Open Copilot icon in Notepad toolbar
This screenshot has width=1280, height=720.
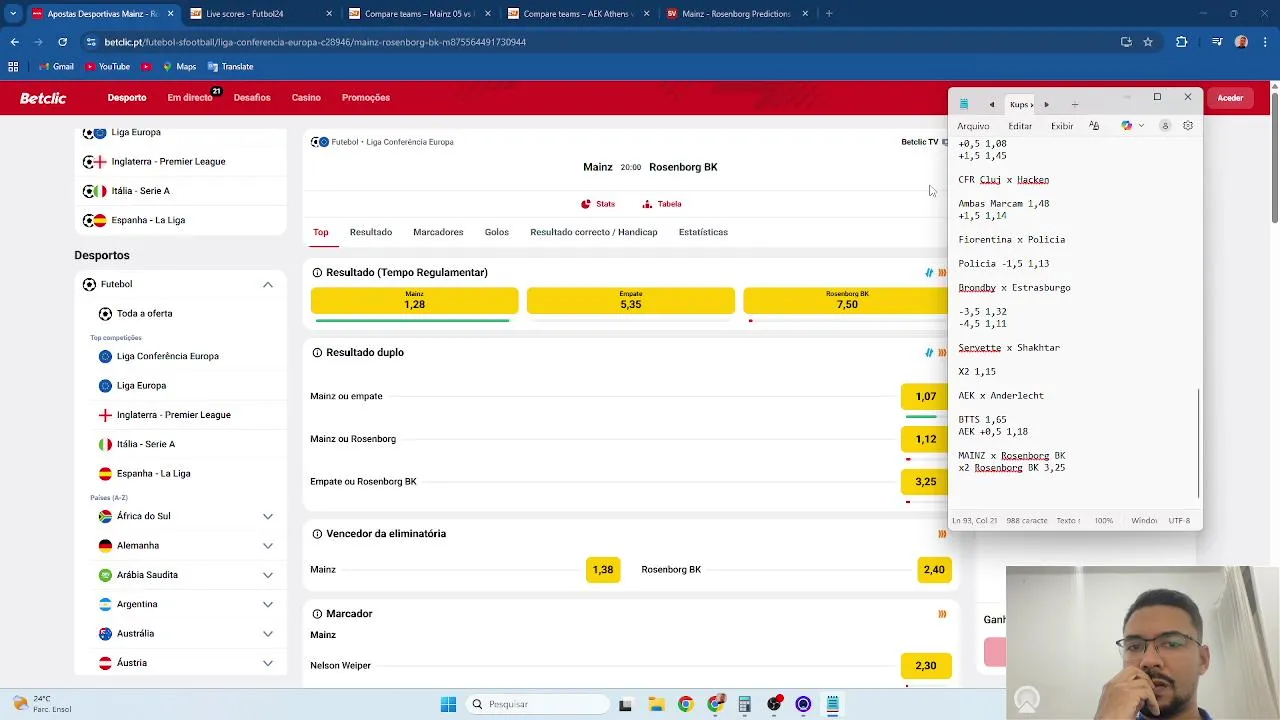pyautogui.click(x=1127, y=126)
